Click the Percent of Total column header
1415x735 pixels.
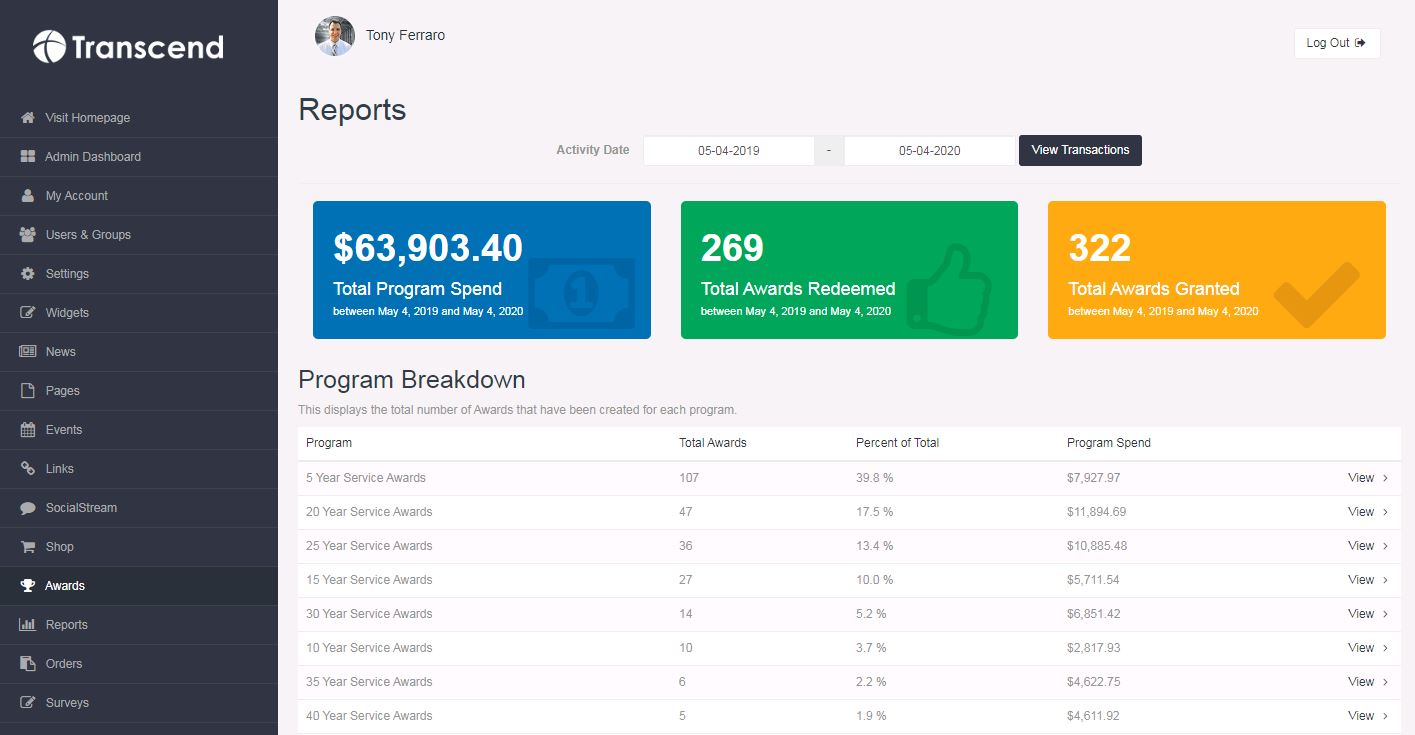click(x=897, y=443)
